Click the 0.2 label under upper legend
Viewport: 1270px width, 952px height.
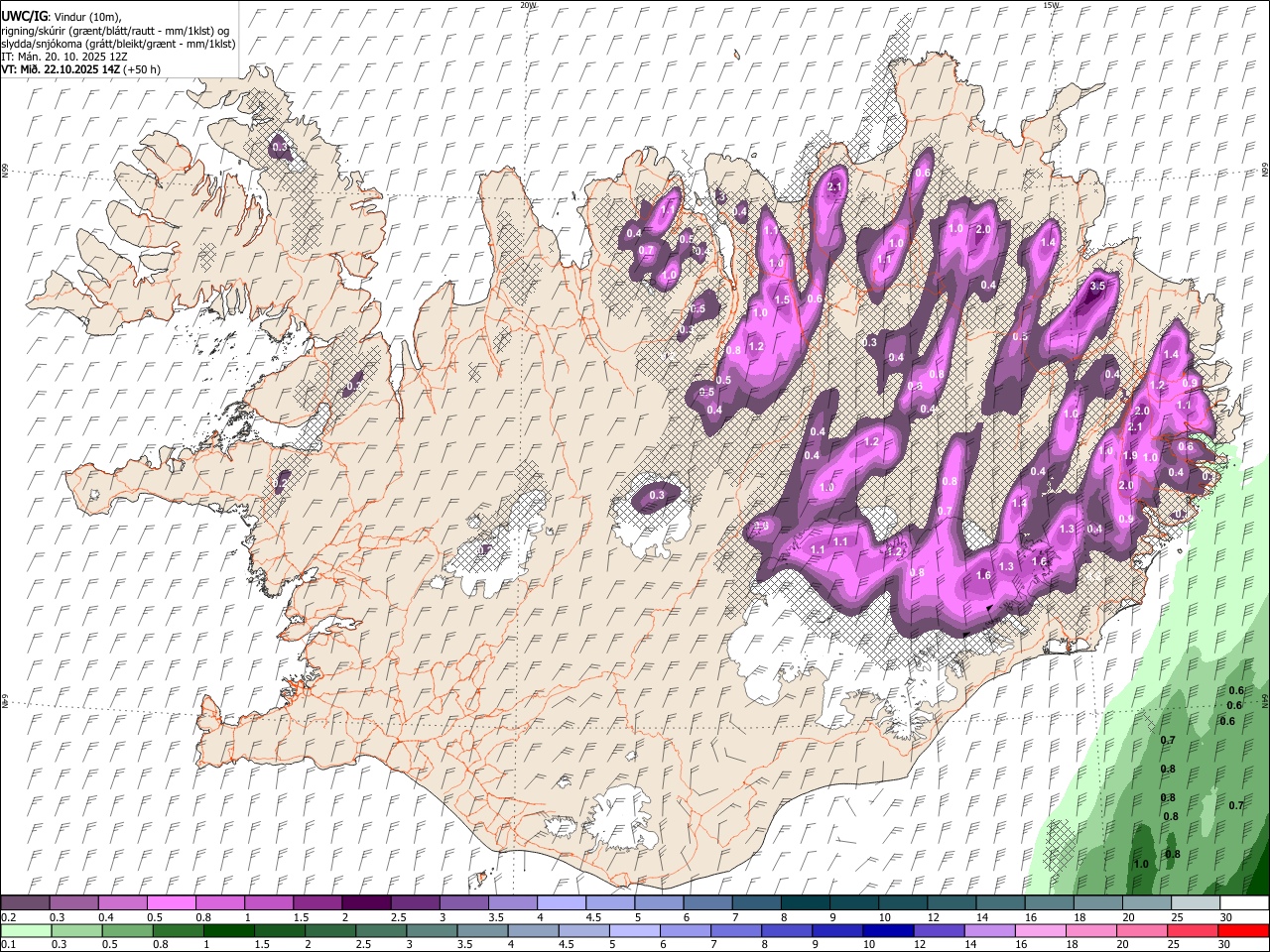point(8,917)
